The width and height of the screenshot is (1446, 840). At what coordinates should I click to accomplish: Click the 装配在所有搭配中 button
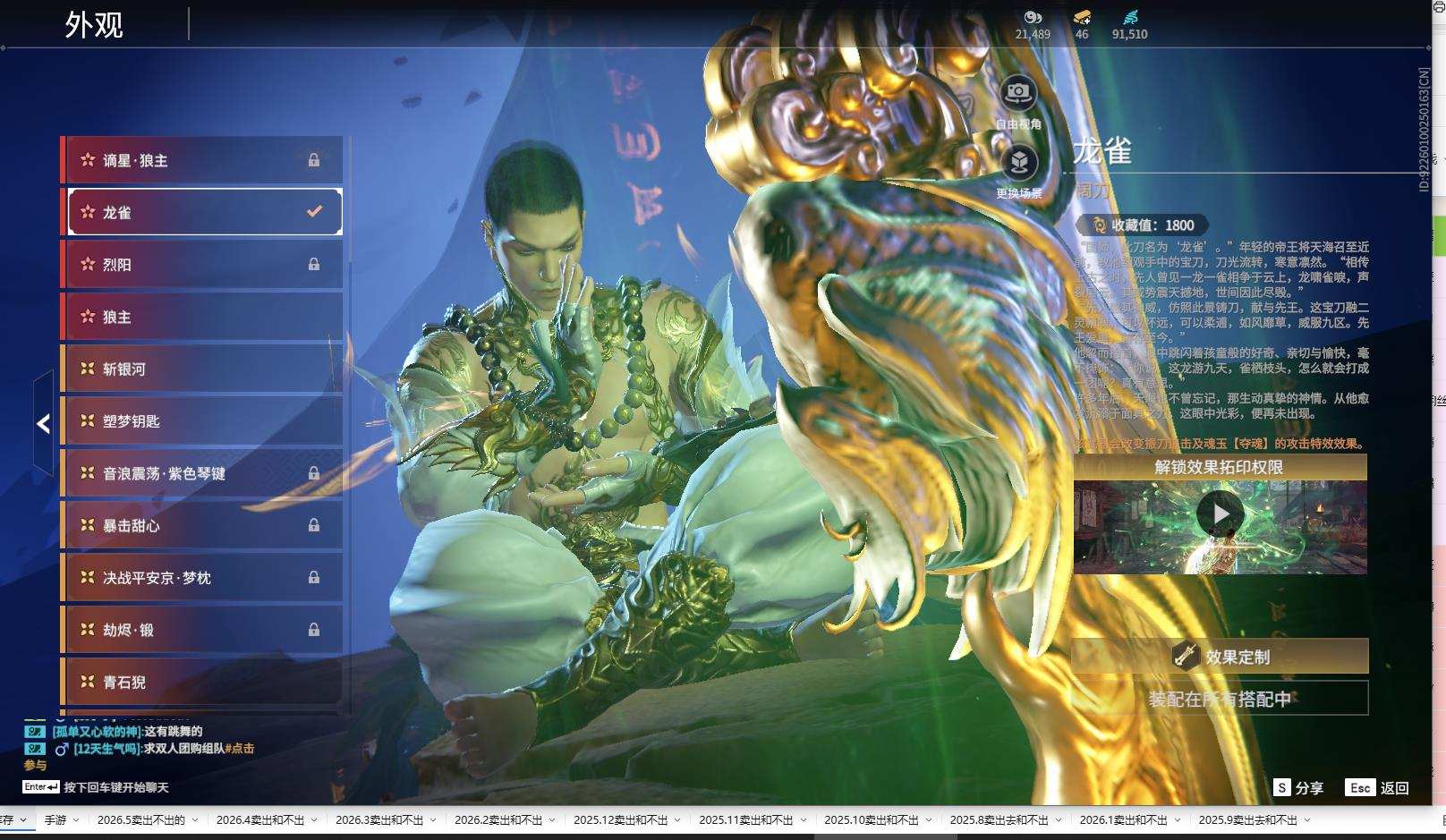[x=1220, y=699]
